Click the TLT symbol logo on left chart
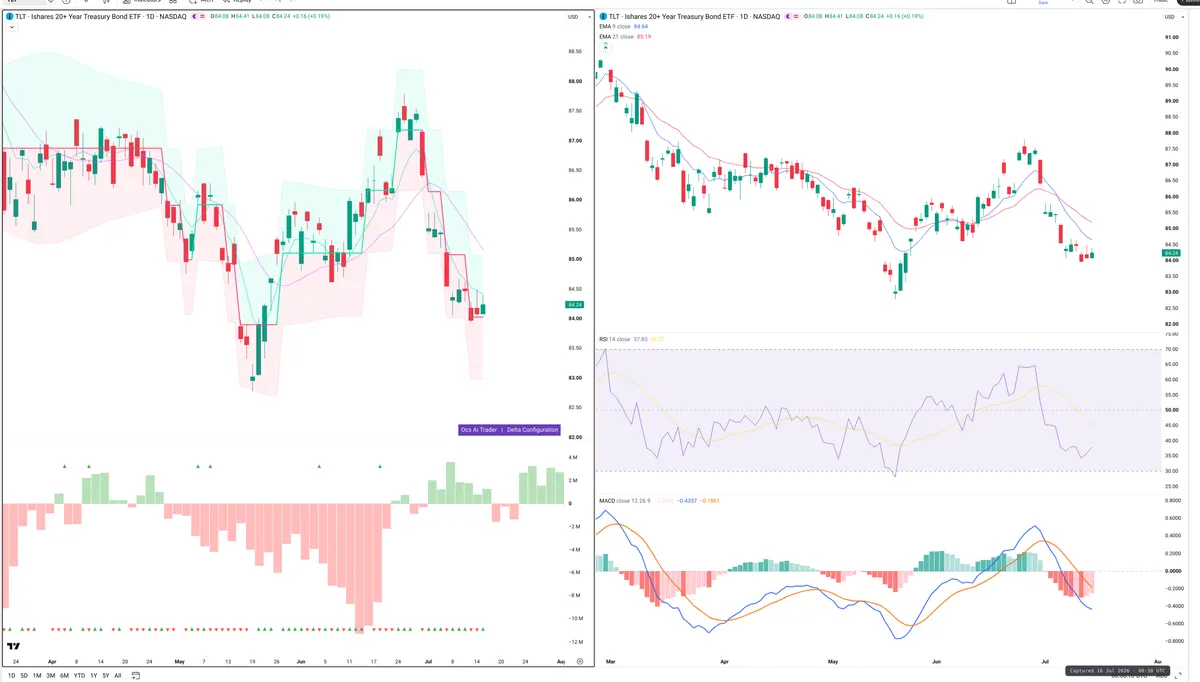 pos(9,16)
